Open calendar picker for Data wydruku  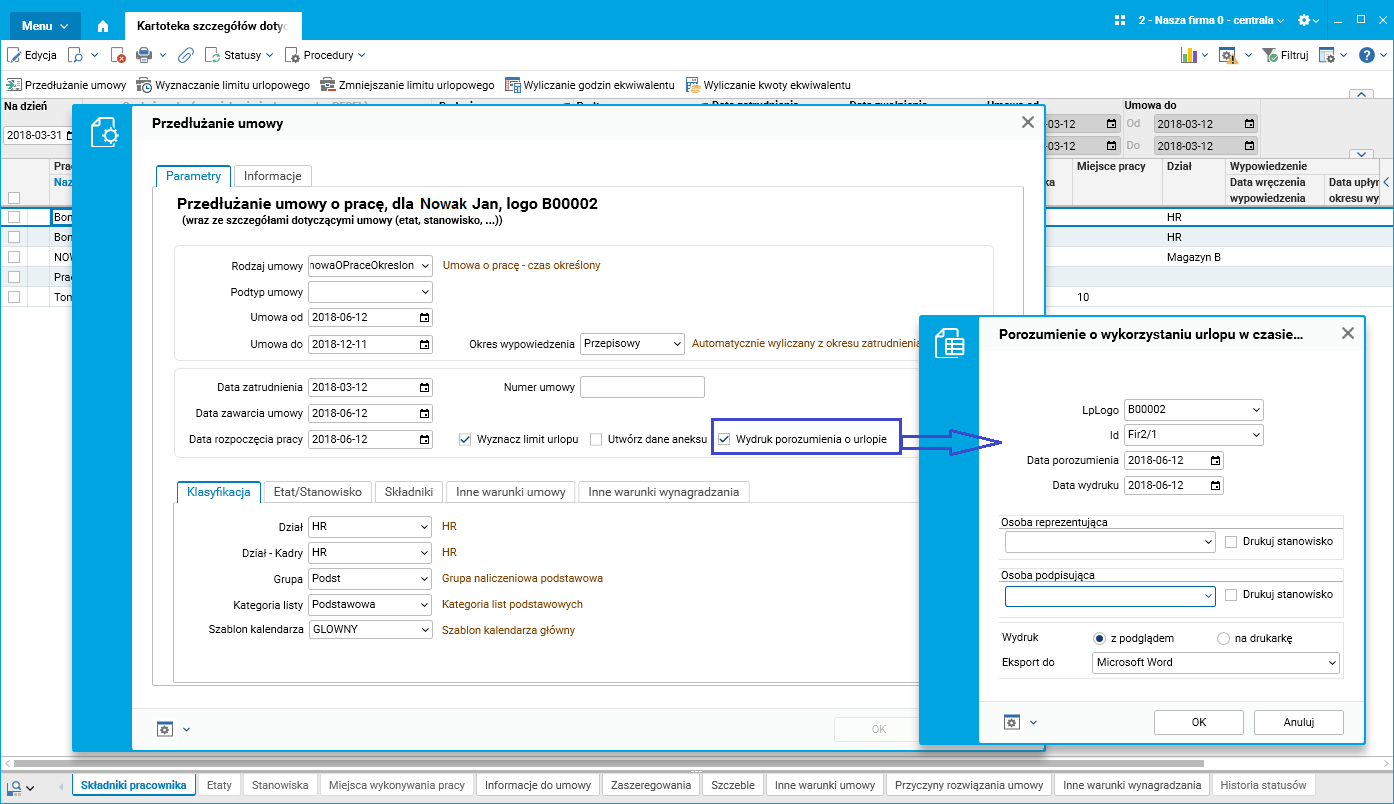point(1215,486)
